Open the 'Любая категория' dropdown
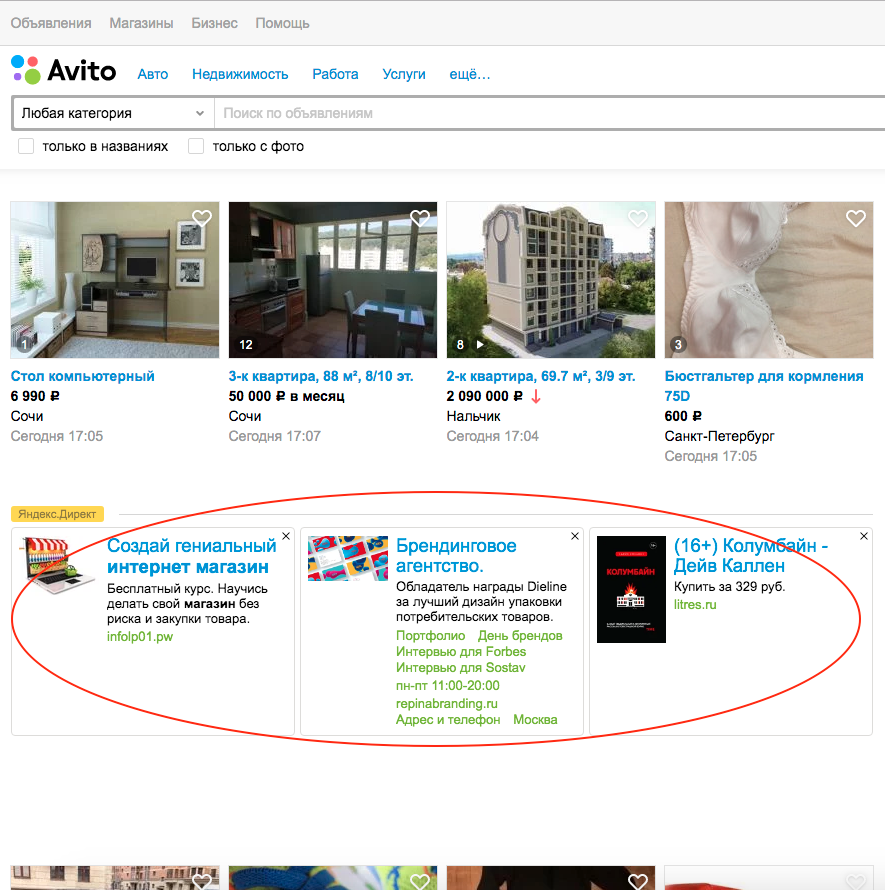 112,113
